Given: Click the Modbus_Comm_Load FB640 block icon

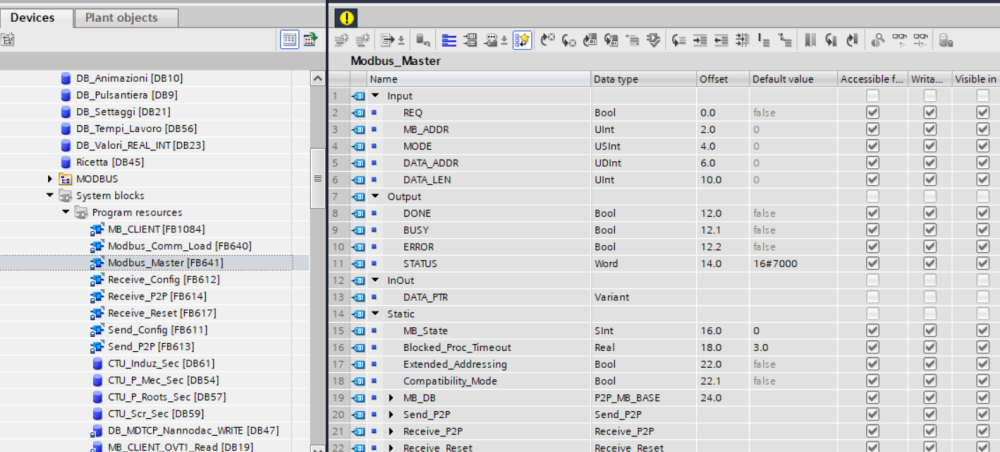Looking at the screenshot, I should click(x=97, y=246).
